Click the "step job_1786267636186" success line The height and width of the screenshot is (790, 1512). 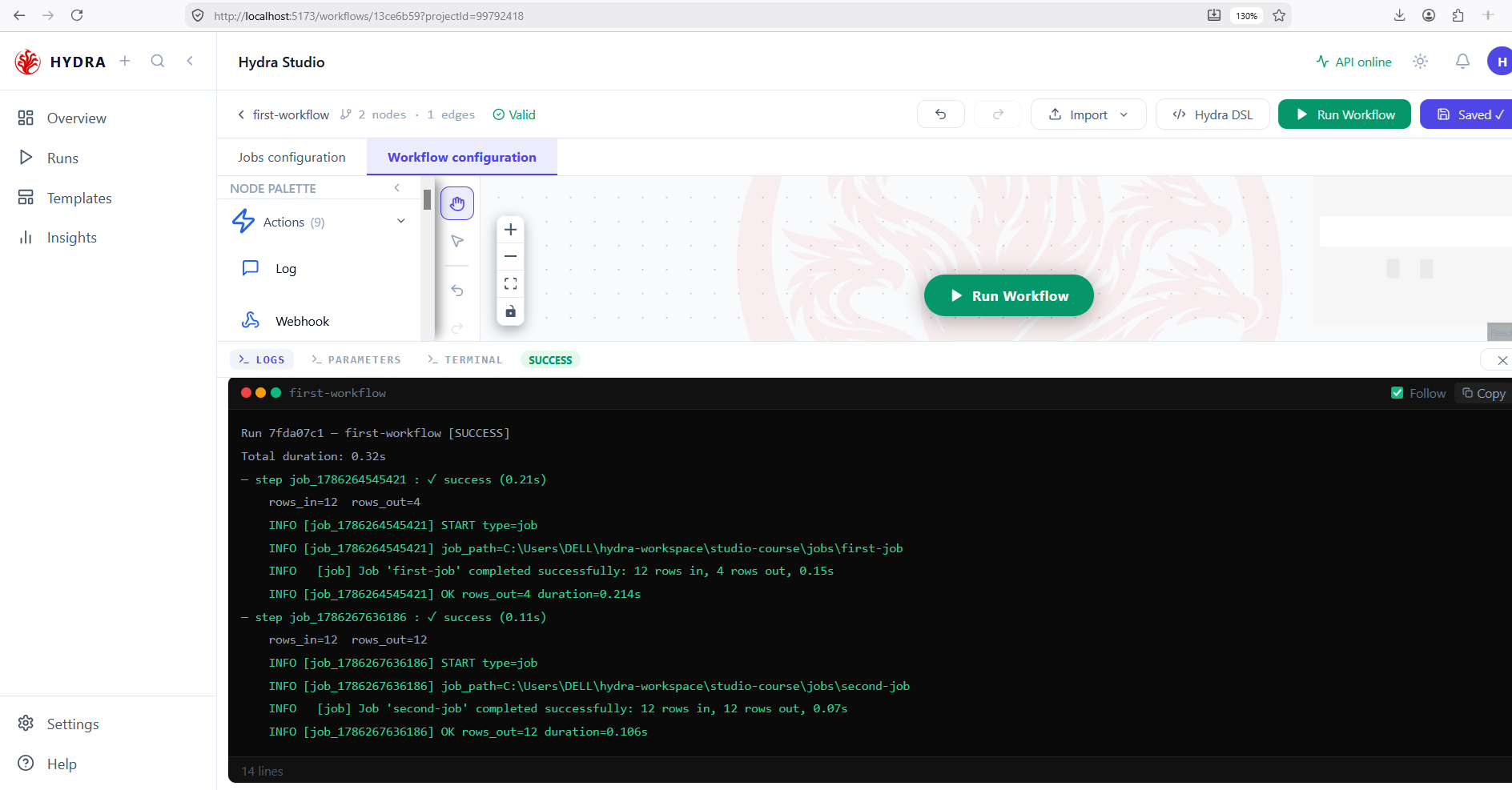point(394,617)
